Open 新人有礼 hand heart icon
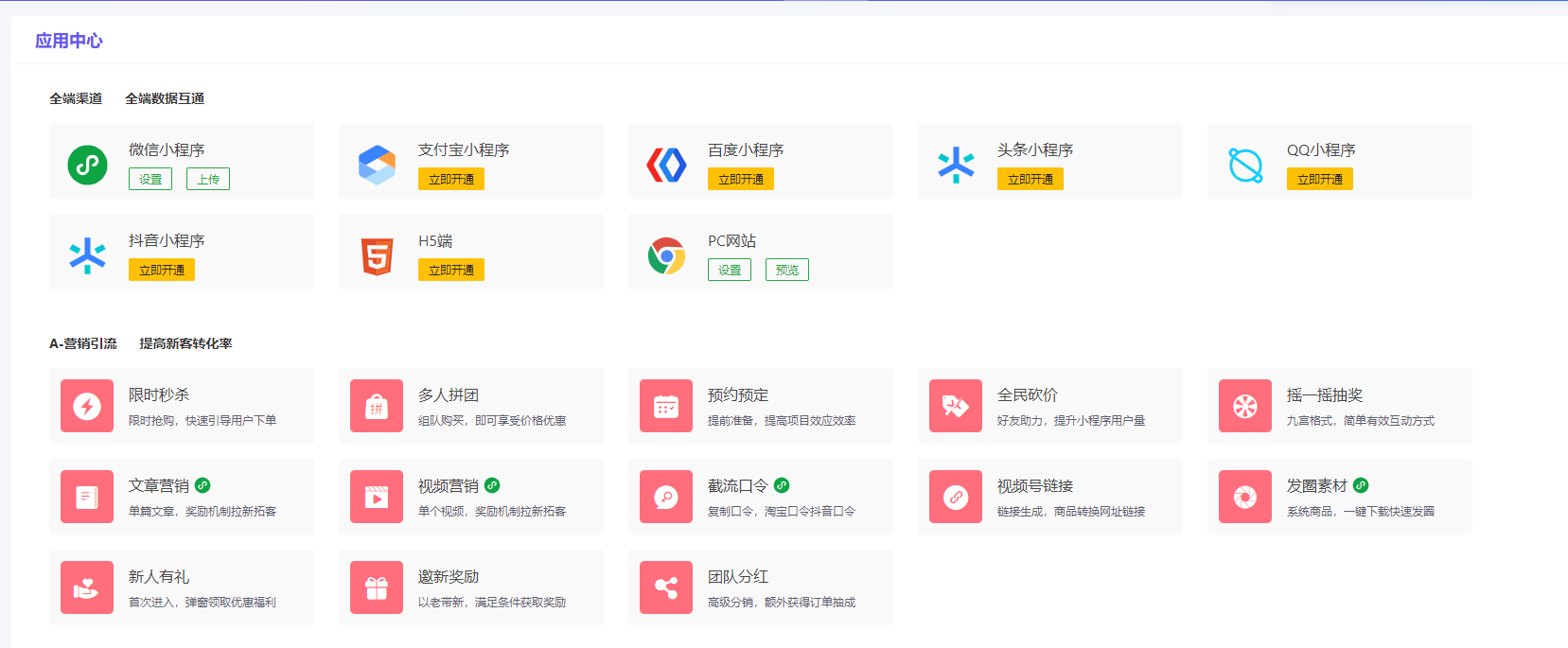Viewport: 1568px width, 648px height. click(x=87, y=587)
